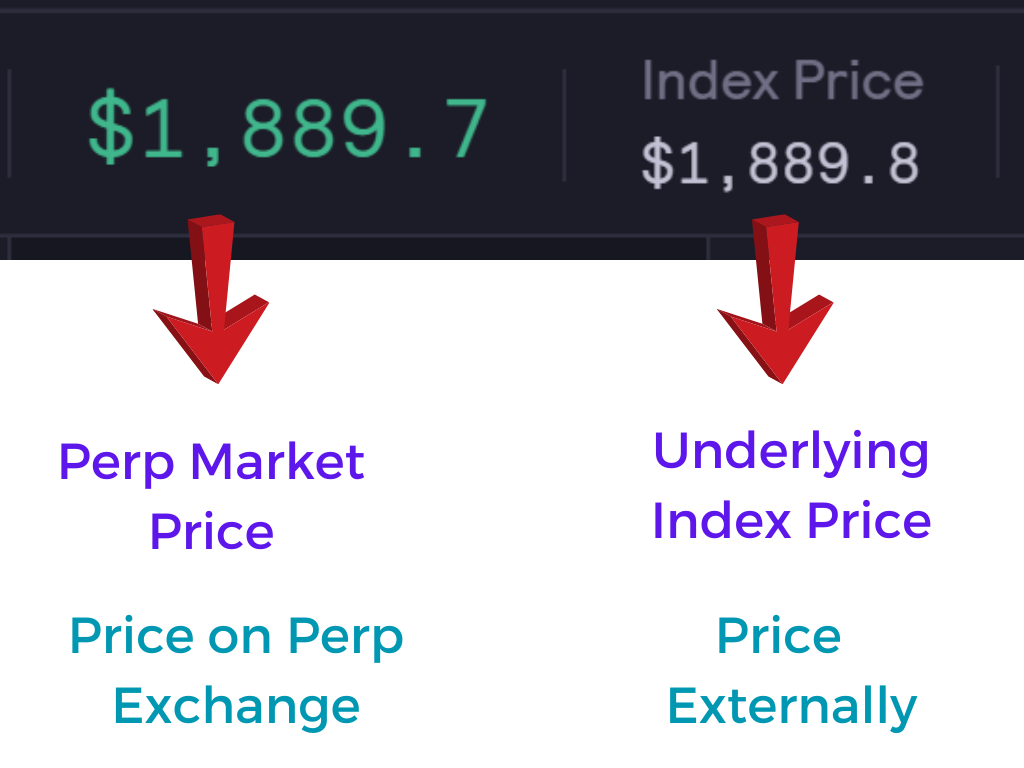This screenshot has height=768, width=1024.
Task: Click the word Market in the purple heading
Action: tap(277, 462)
